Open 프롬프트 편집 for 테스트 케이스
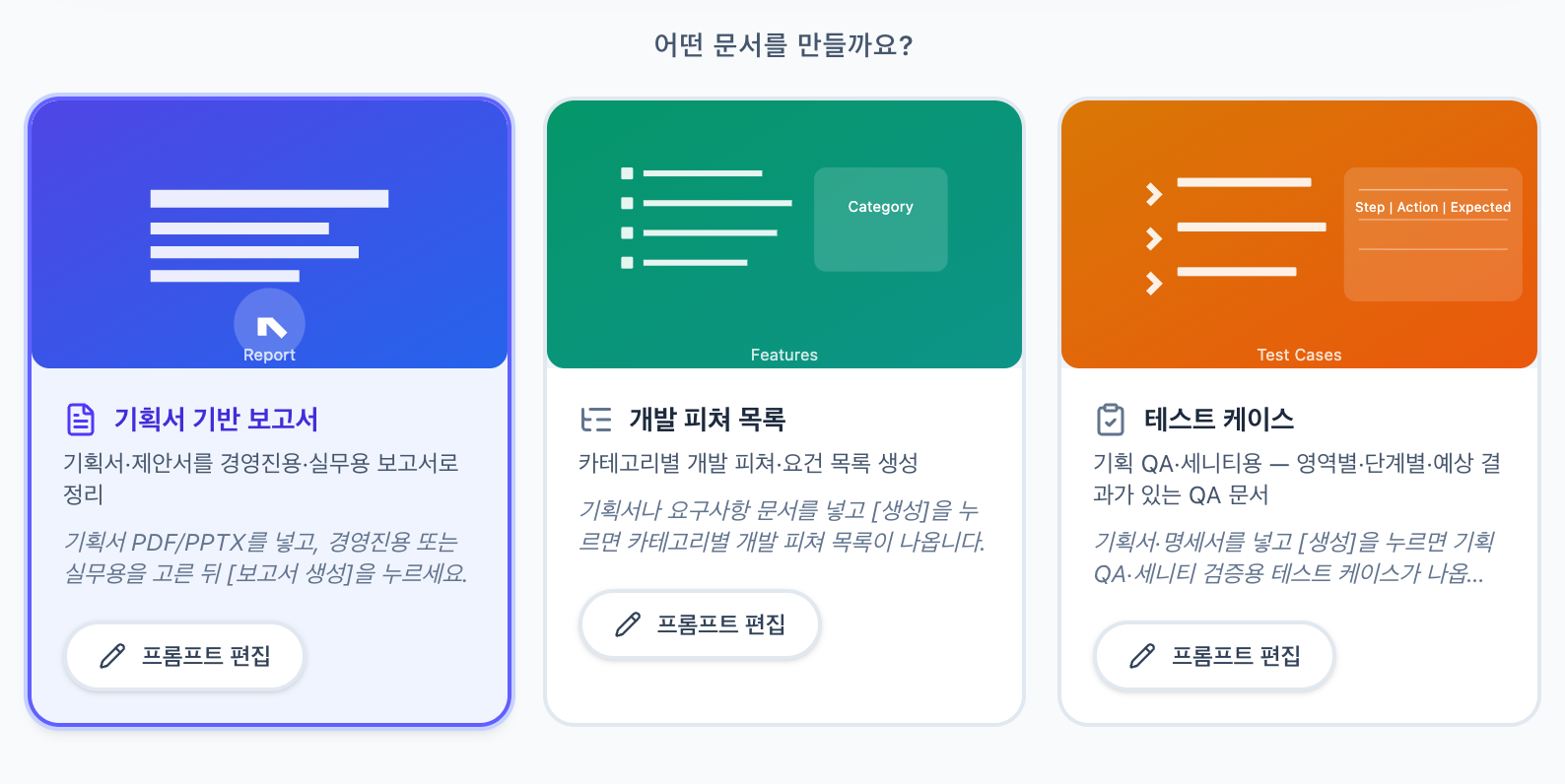This screenshot has height=784, width=1565. click(1214, 655)
